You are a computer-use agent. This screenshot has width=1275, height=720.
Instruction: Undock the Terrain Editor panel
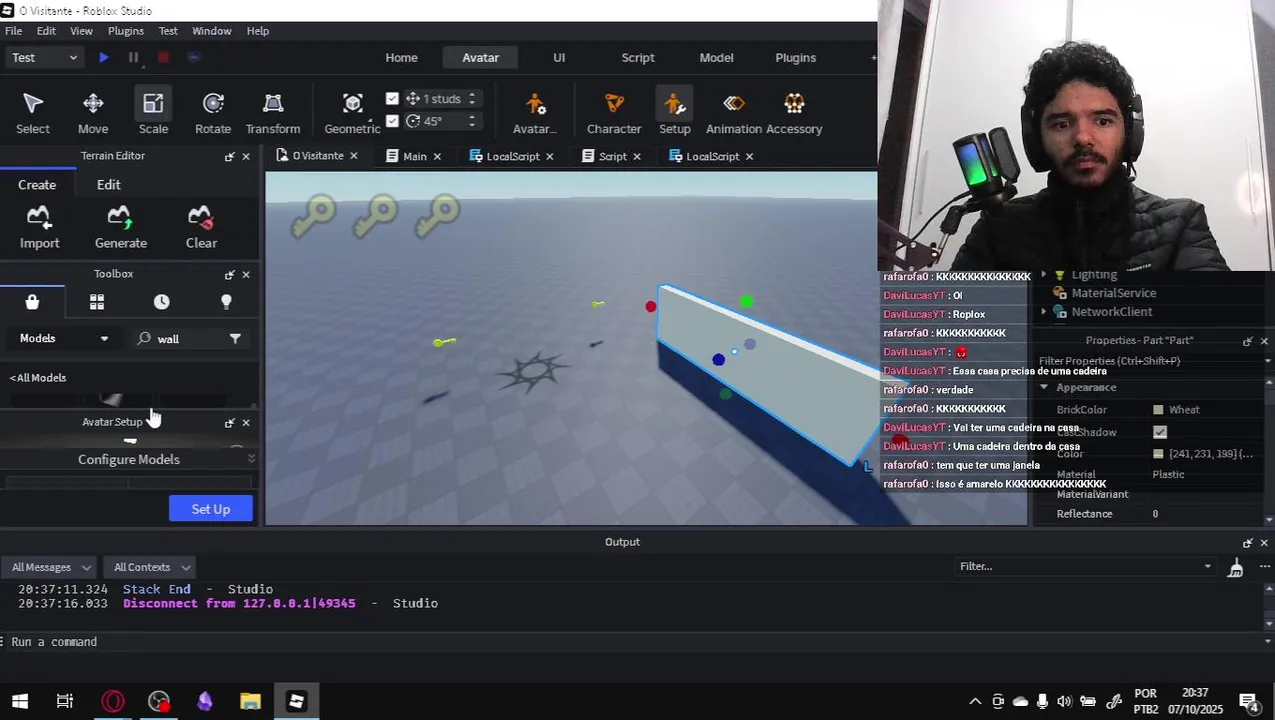(x=230, y=156)
